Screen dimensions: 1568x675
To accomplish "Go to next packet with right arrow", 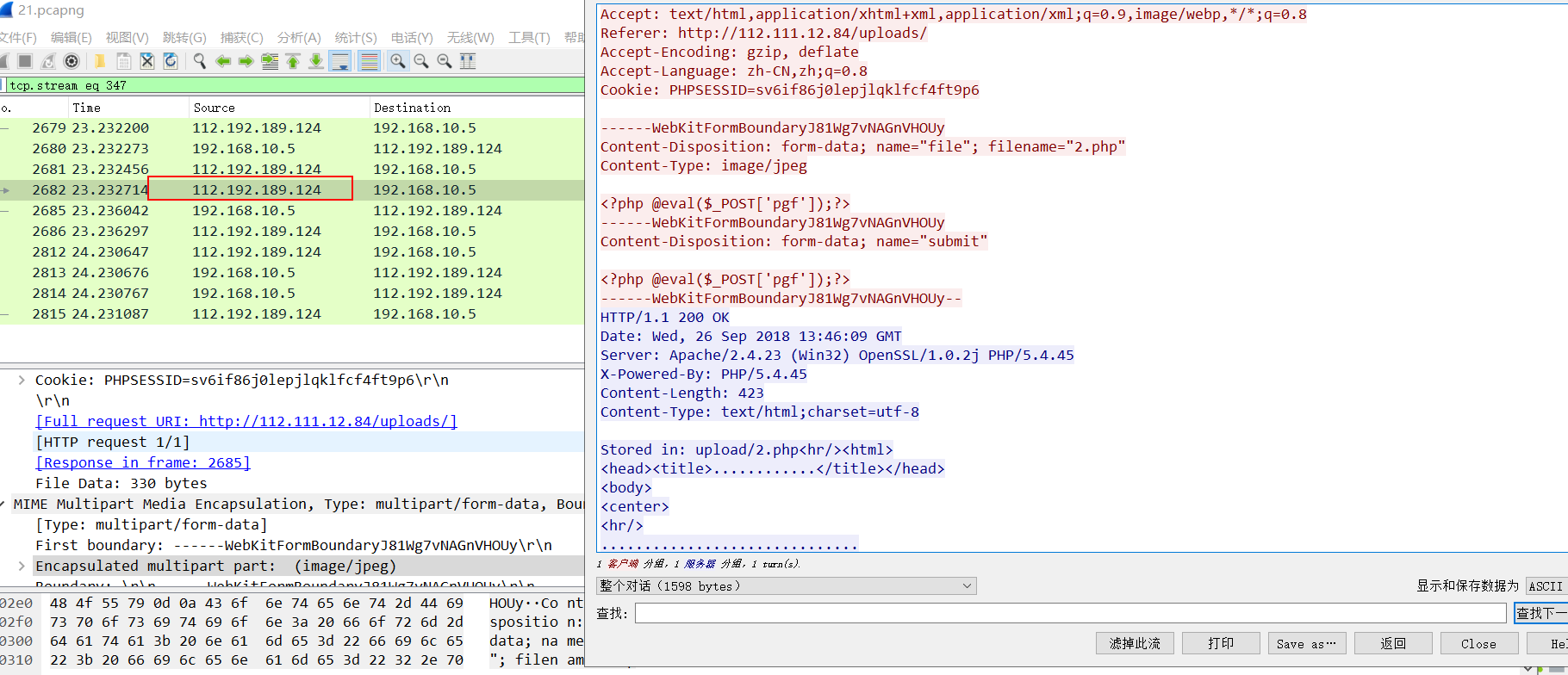I will [x=246, y=61].
